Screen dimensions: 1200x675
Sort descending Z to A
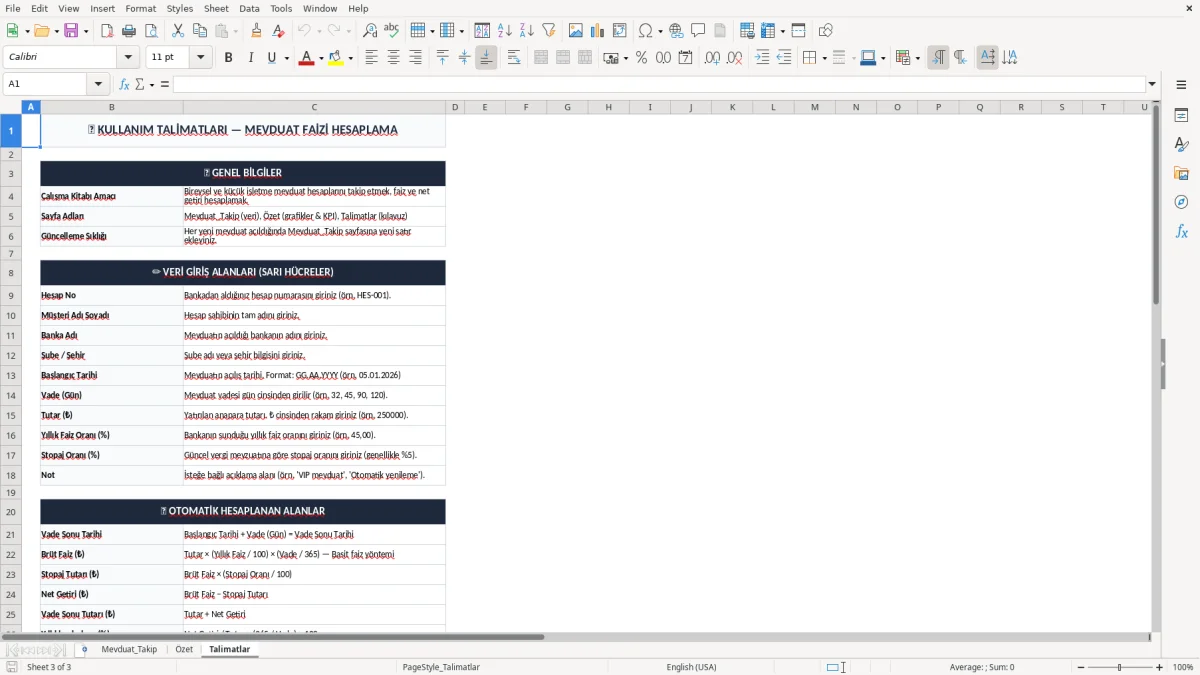point(527,31)
